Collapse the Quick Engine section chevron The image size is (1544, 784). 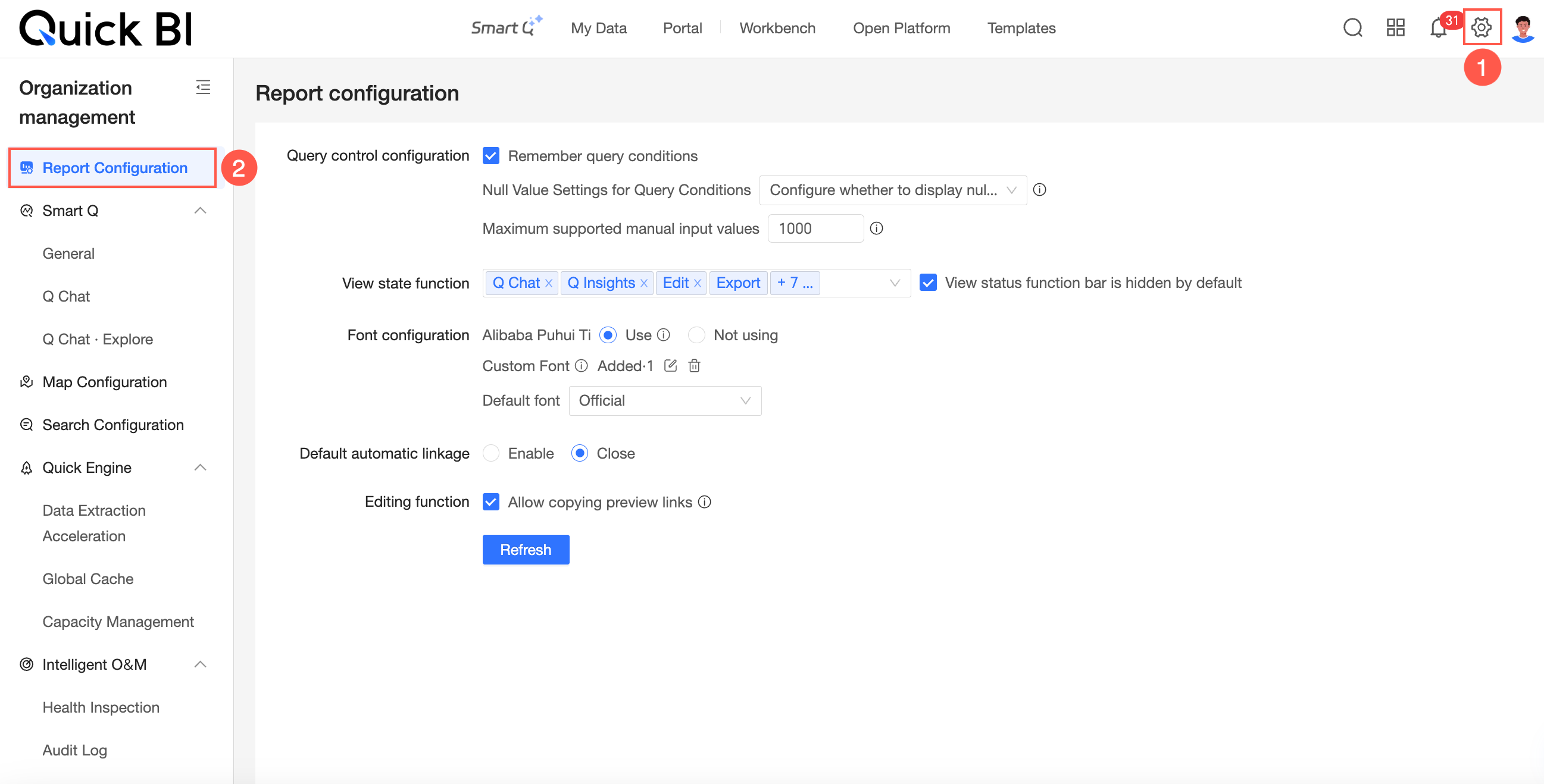(200, 468)
